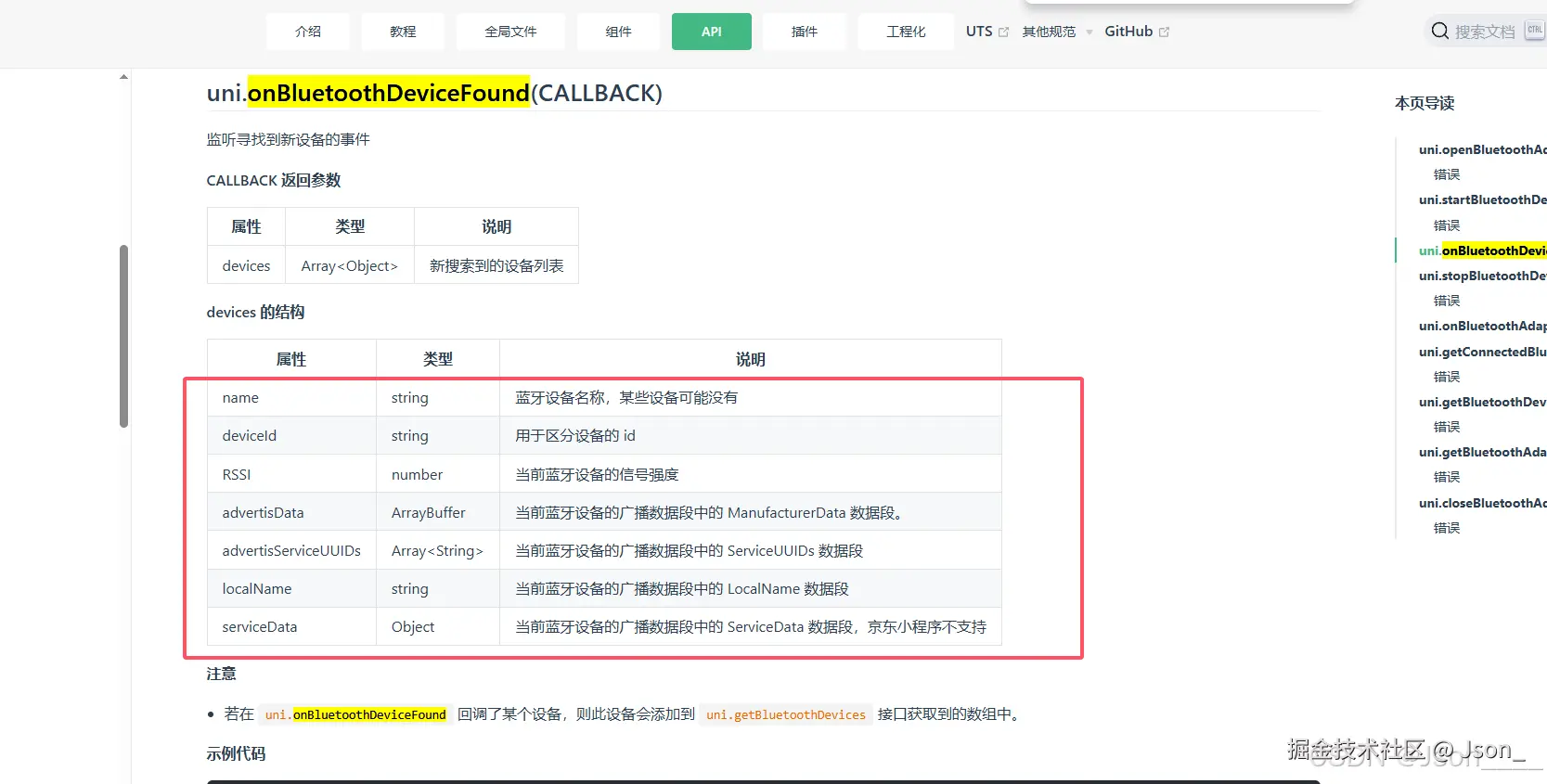Image resolution: width=1547 pixels, height=784 pixels.
Task: Open the 教程 navigation tab
Action: click(x=403, y=32)
